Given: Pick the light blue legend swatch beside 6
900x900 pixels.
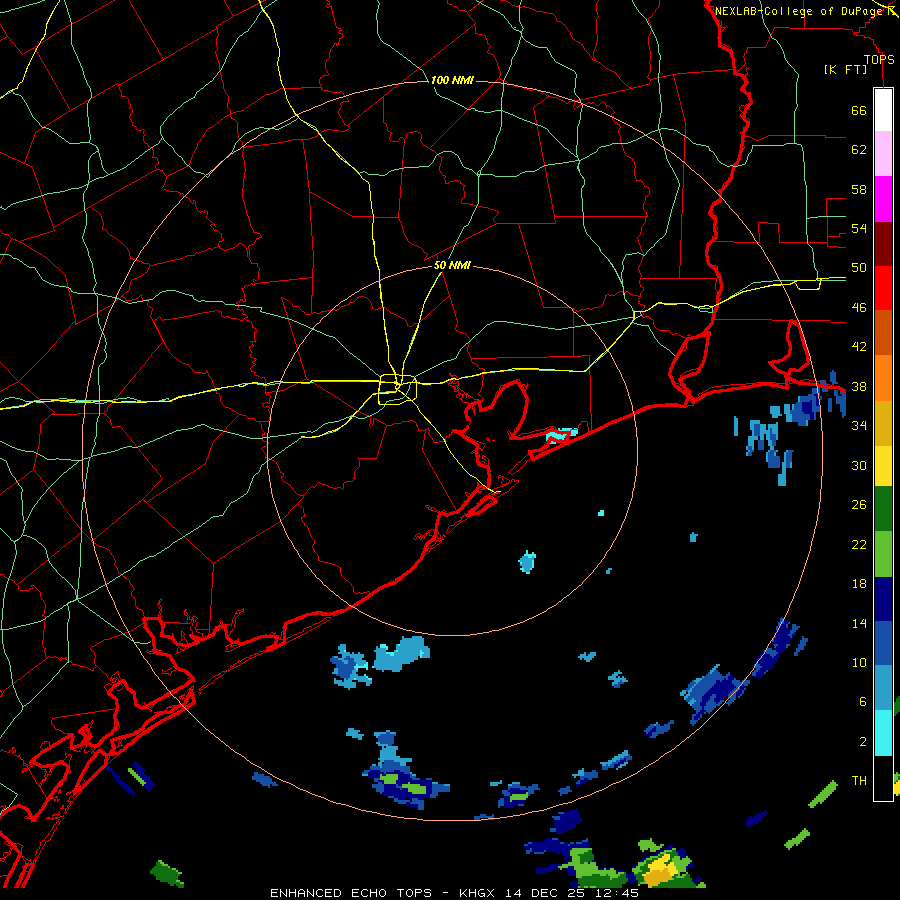Looking at the screenshot, I should click(883, 688).
